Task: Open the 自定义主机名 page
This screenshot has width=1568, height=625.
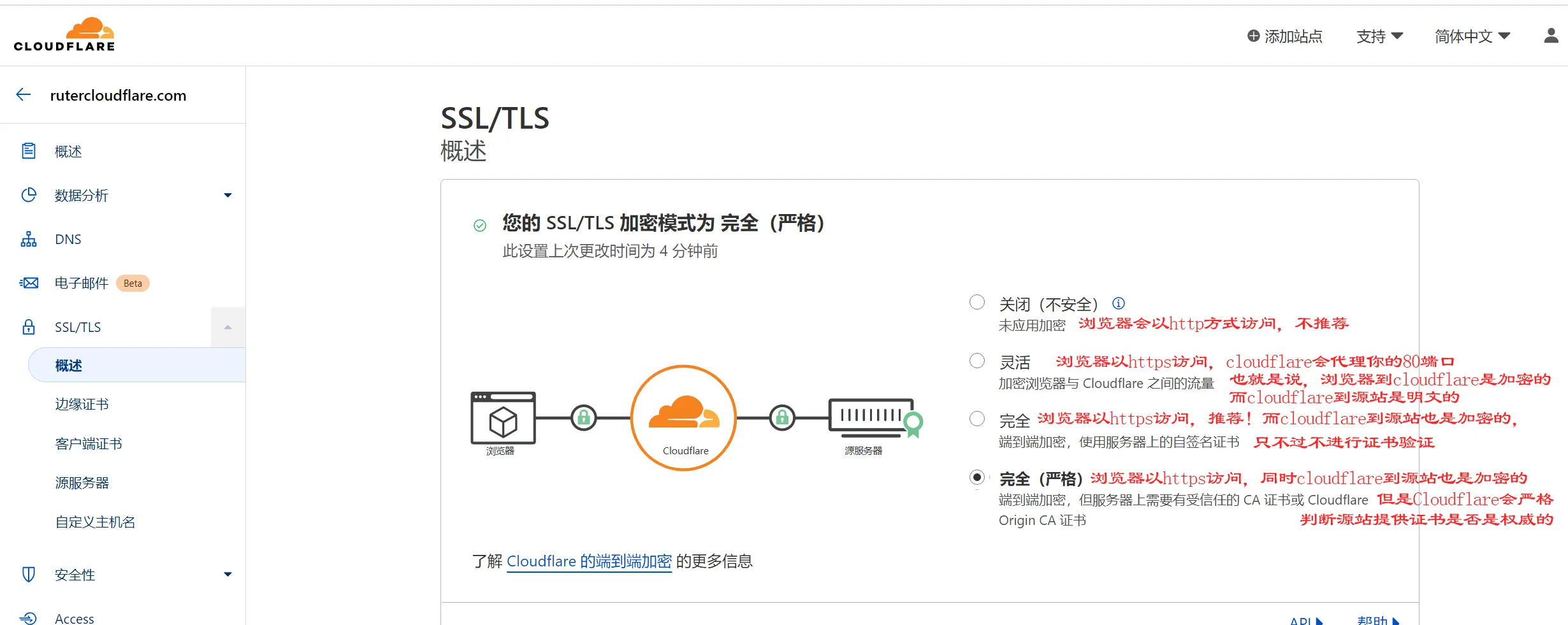Action: (x=95, y=522)
